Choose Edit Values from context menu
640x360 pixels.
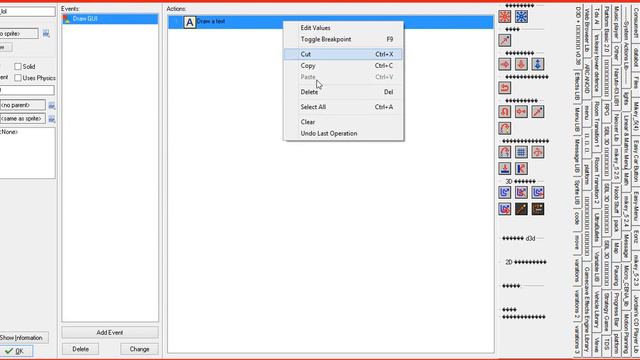pyautogui.click(x=343, y=28)
